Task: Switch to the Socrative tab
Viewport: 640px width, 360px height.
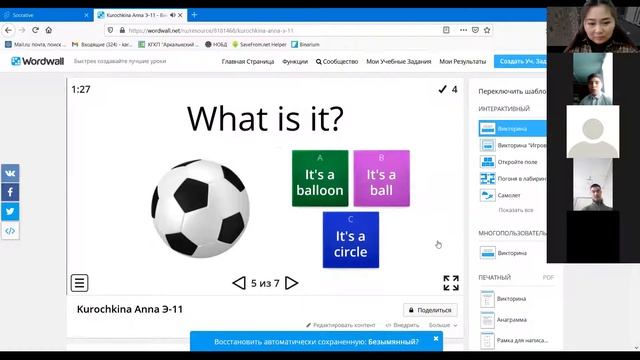Action: click(46, 15)
